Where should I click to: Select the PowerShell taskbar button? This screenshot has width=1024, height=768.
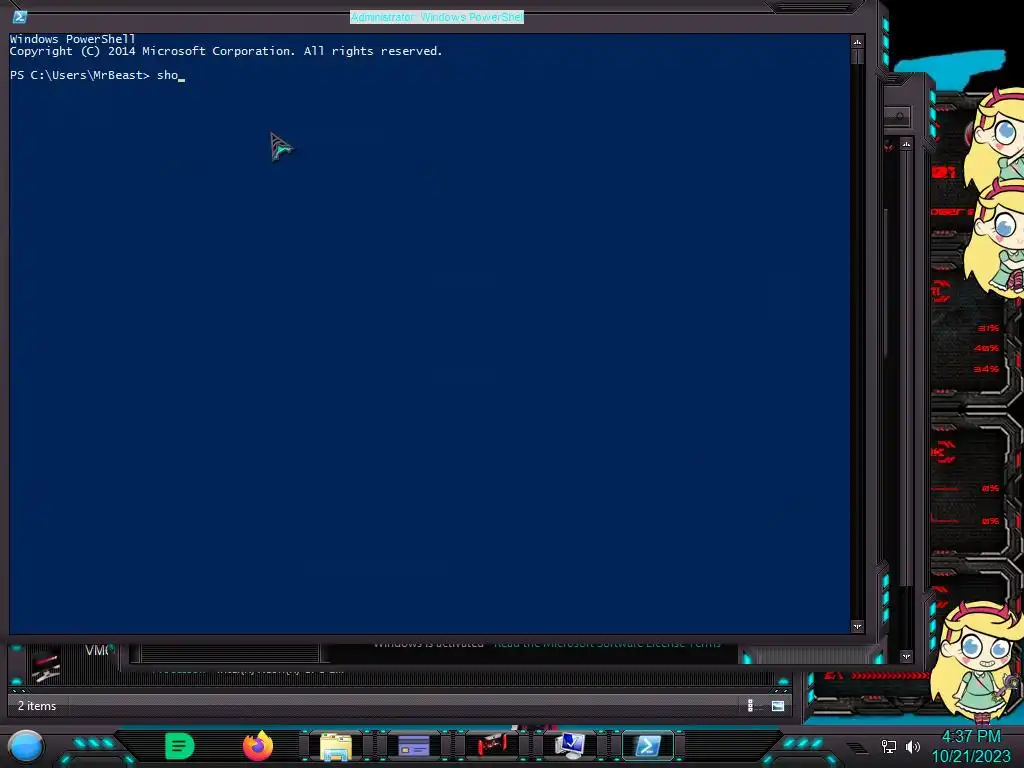[648, 746]
